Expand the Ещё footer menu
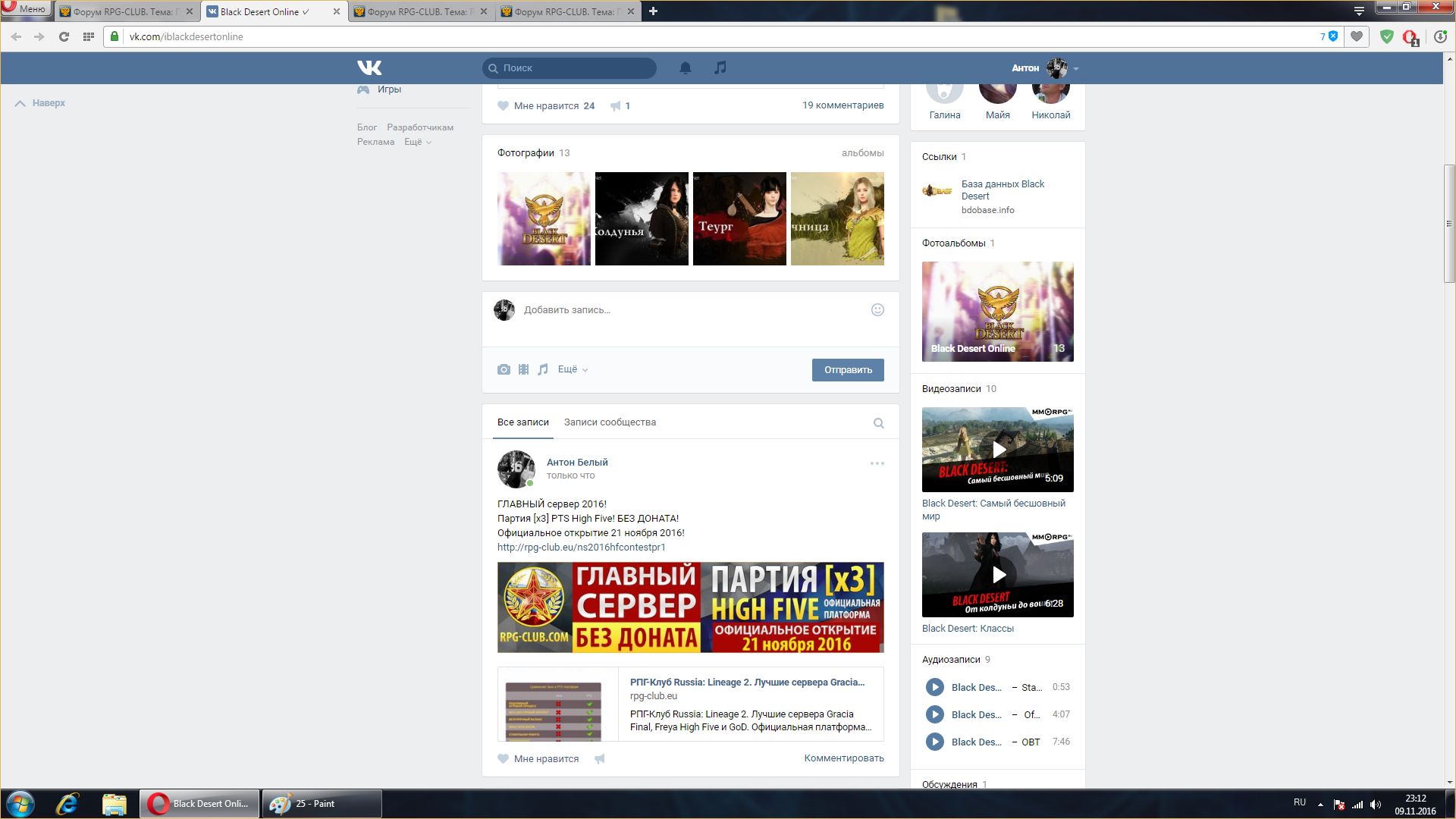Image resolution: width=1456 pixels, height=819 pixels. coord(417,142)
